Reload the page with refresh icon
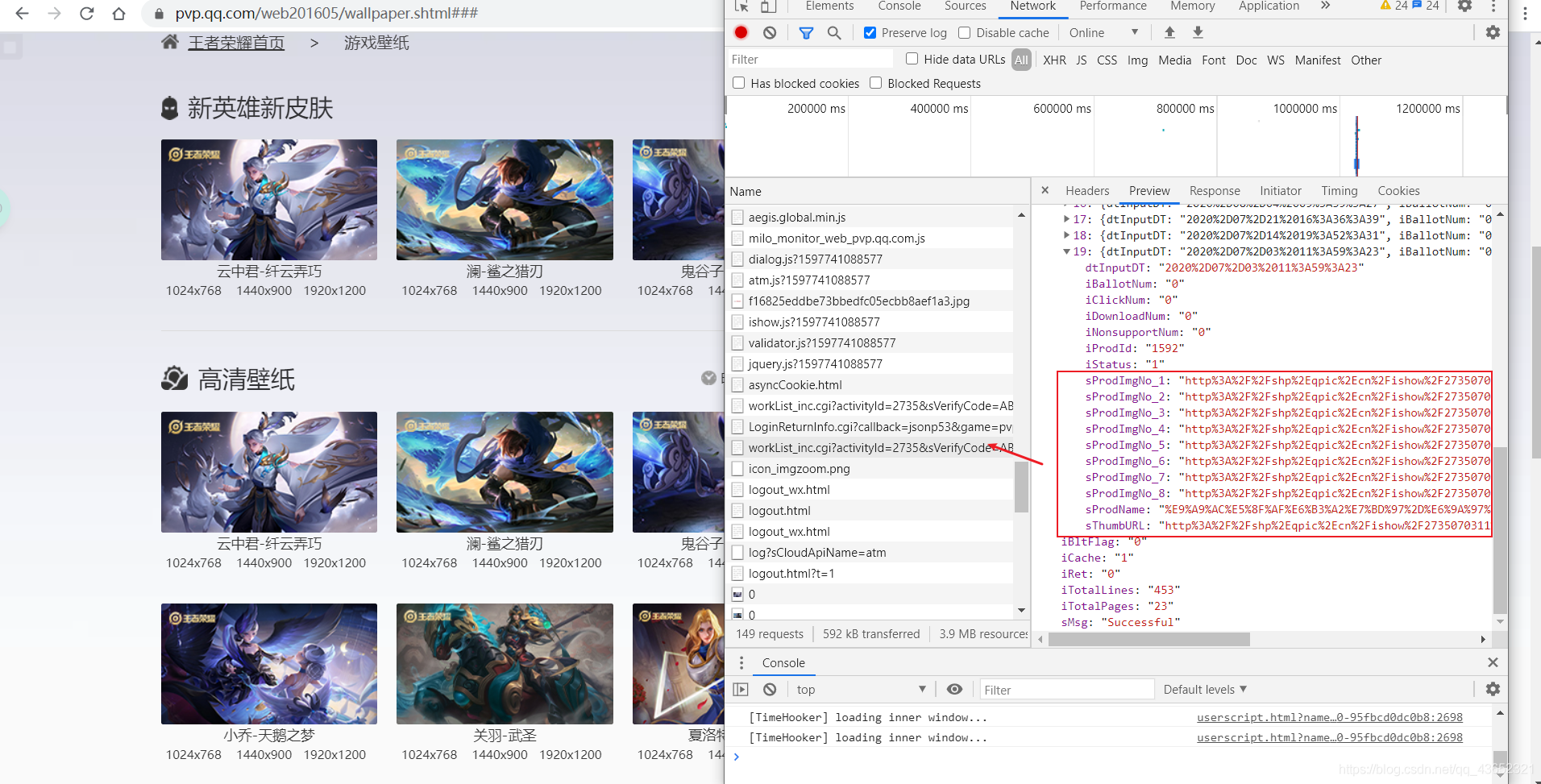Image resolution: width=1541 pixels, height=784 pixels. (86, 14)
